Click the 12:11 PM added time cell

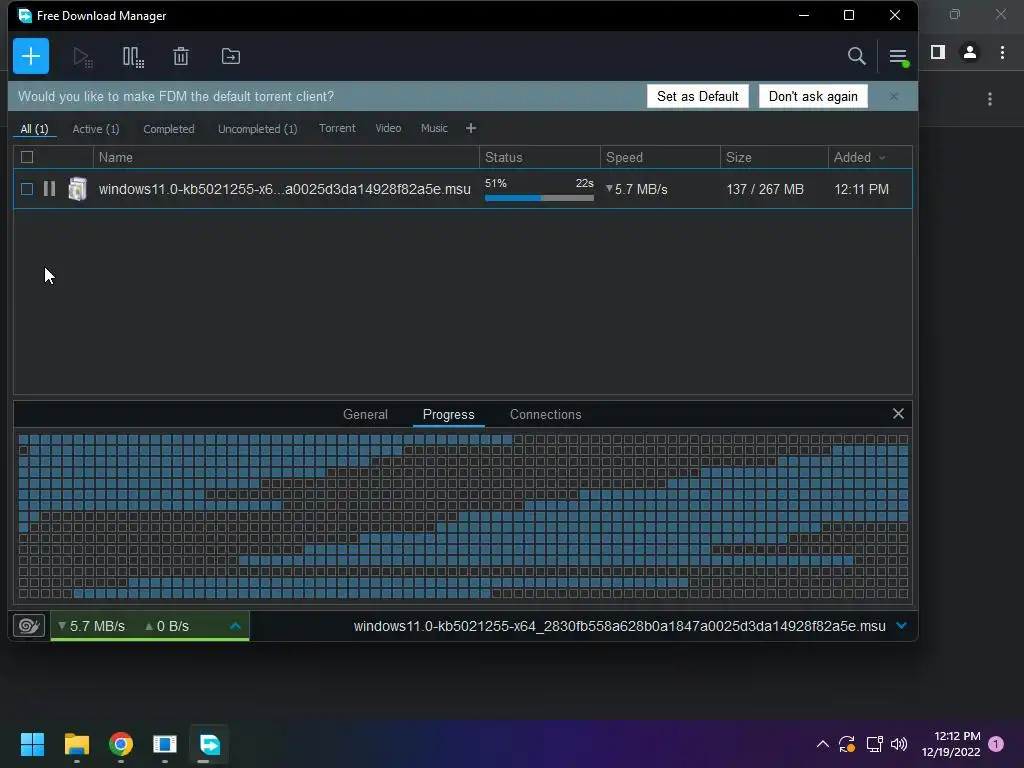coord(861,189)
